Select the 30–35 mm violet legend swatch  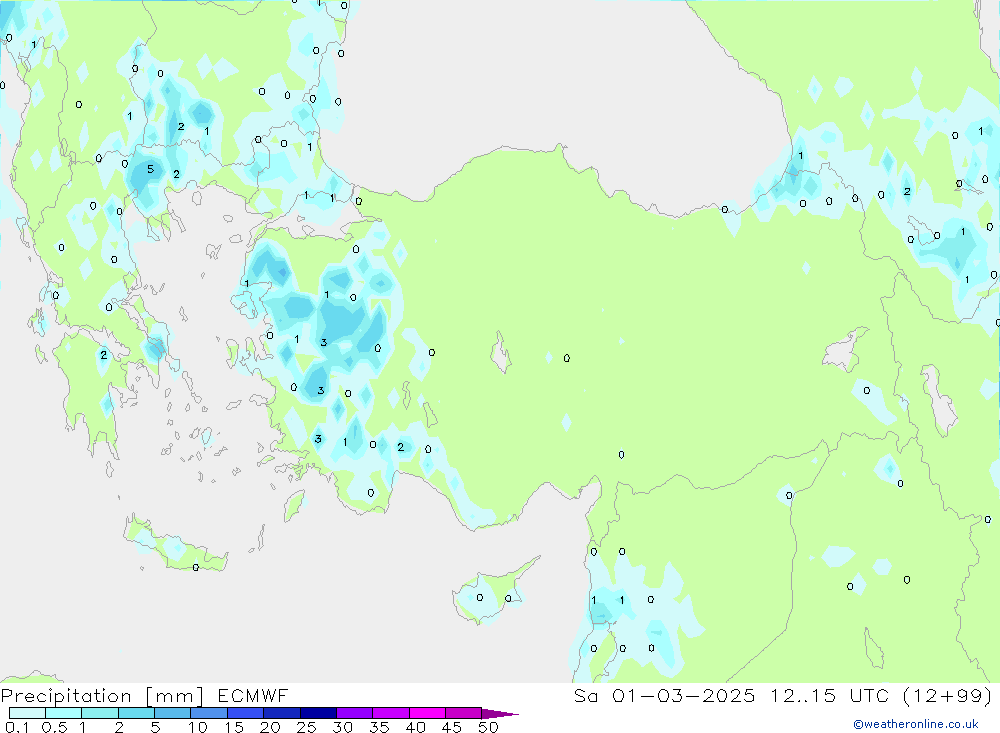[354, 713]
